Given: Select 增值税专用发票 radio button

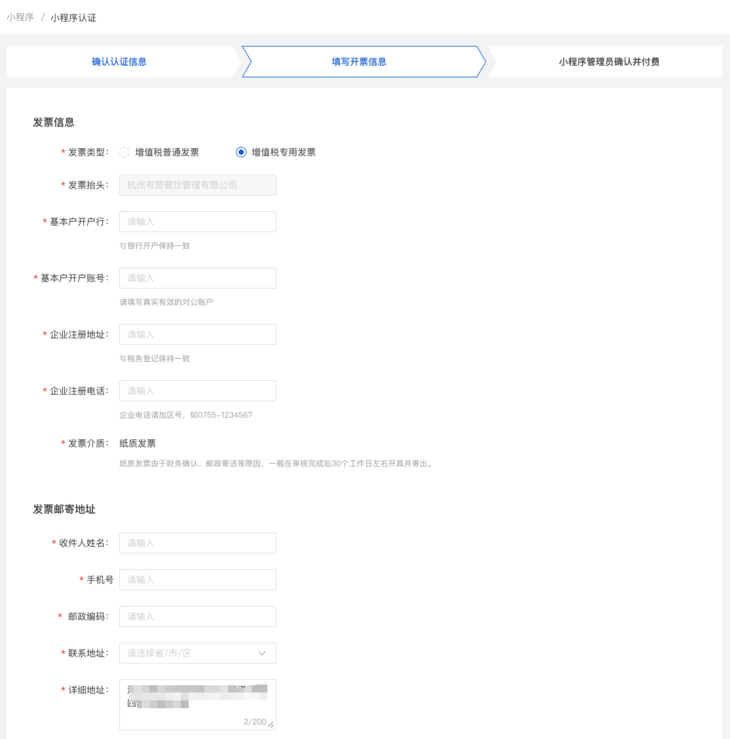Looking at the screenshot, I should coord(241,152).
